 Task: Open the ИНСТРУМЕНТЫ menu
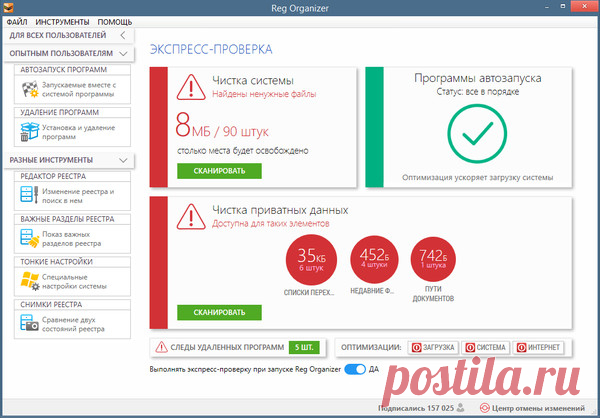62,22
